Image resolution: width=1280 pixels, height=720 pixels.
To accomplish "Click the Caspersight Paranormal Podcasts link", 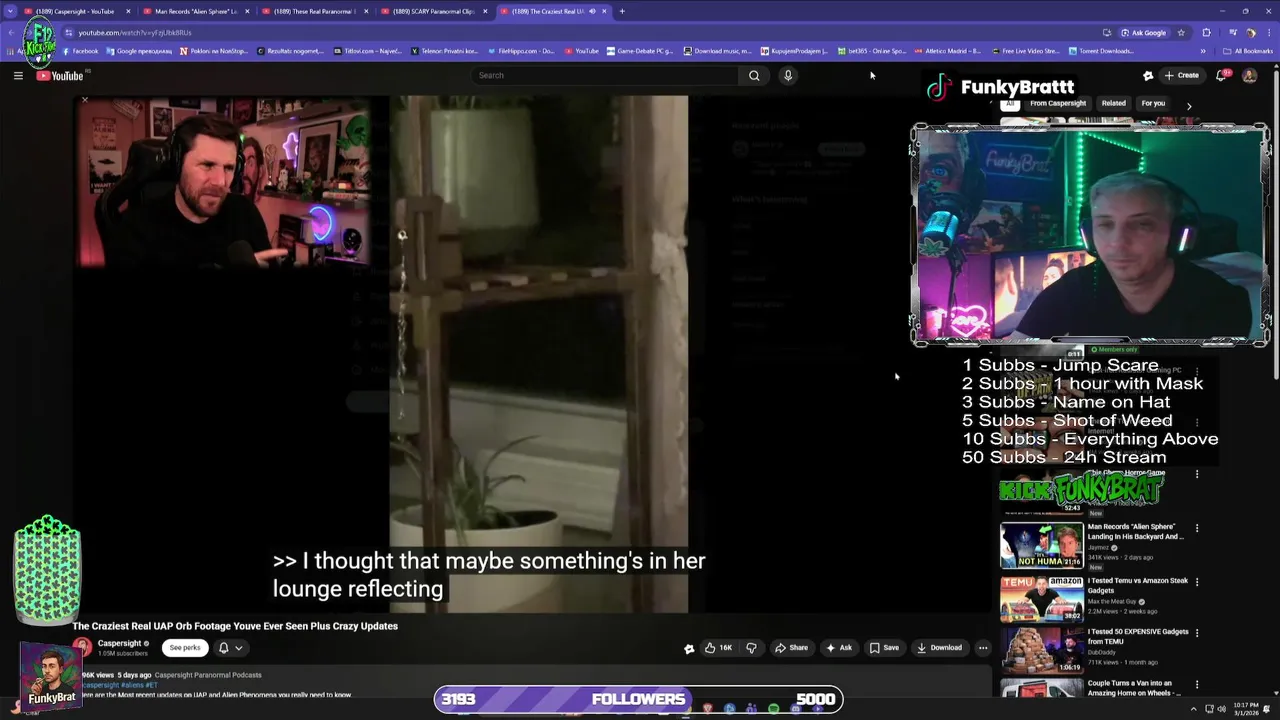I will click(x=208, y=675).
